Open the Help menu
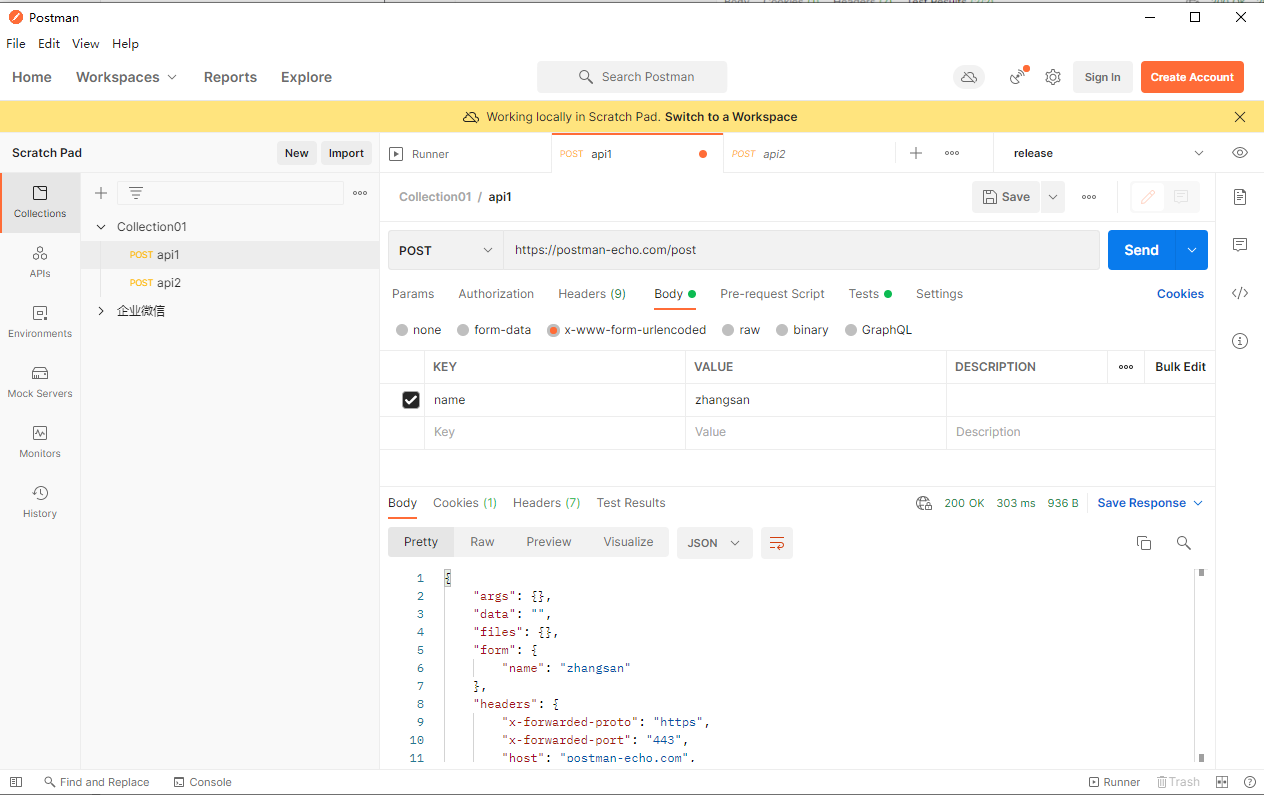The width and height of the screenshot is (1264, 795). click(x=125, y=44)
